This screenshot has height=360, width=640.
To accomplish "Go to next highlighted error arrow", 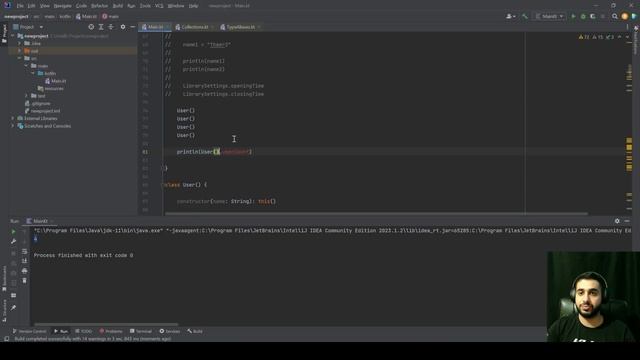I will pos(627,37).
